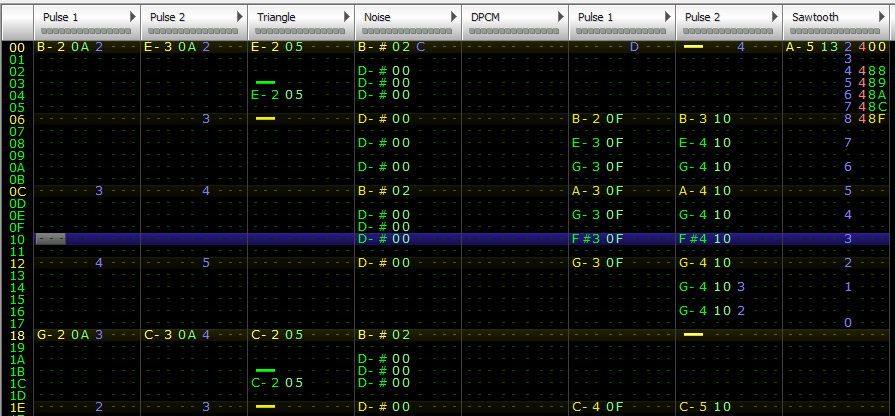
Task: Select the E-2 note in Triangle row 04
Action: (265, 95)
